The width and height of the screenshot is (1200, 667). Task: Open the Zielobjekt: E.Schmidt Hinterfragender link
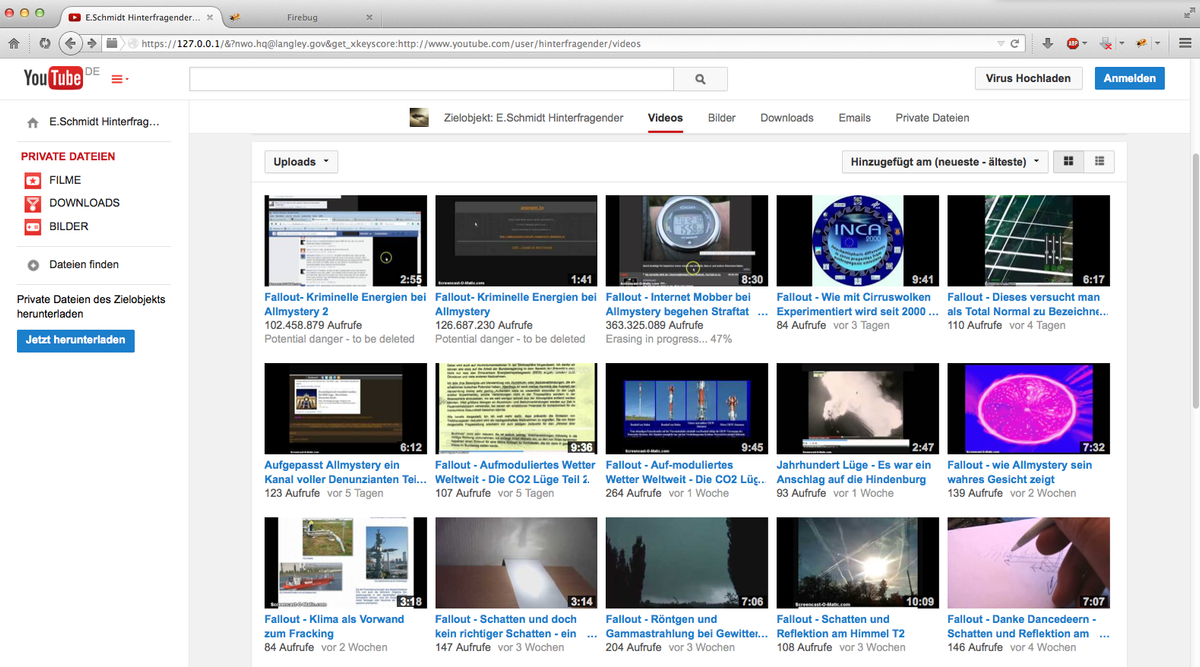(533, 118)
